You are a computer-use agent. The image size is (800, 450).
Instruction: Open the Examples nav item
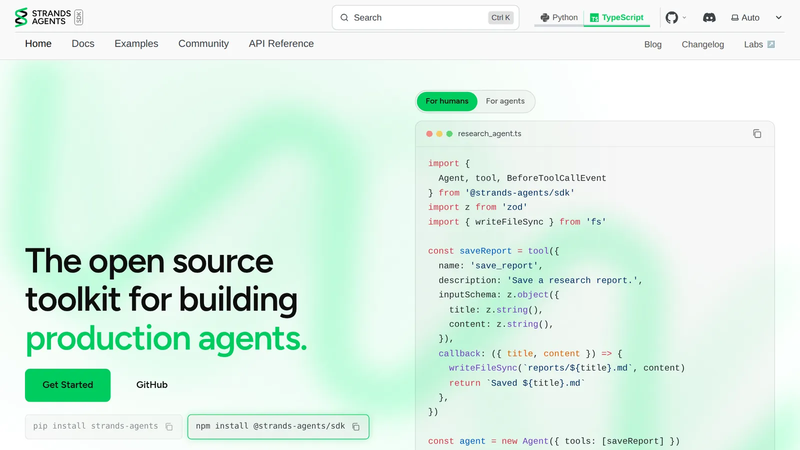click(136, 44)
